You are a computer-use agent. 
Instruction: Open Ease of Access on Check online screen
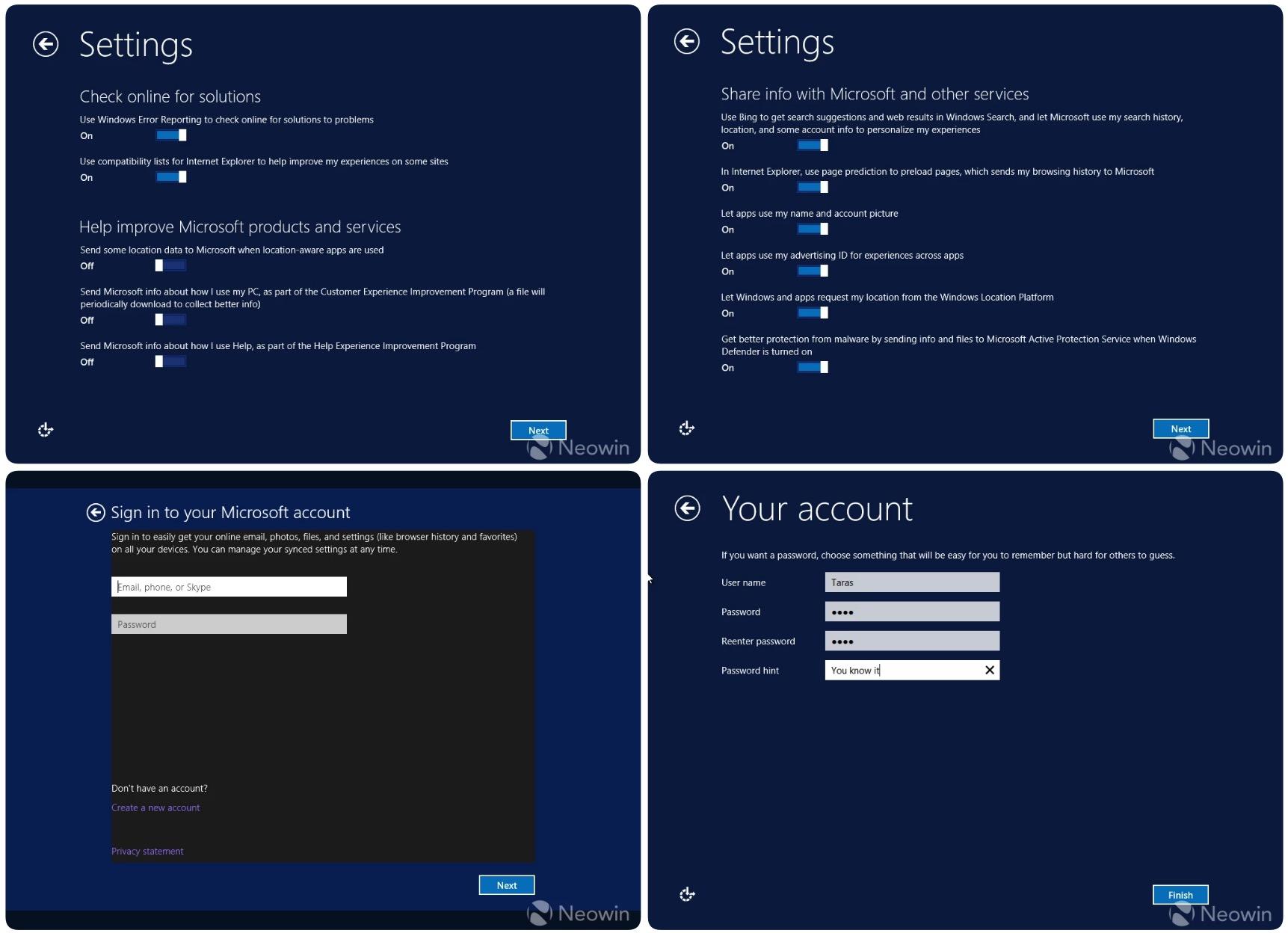click(x=46, y=430)
